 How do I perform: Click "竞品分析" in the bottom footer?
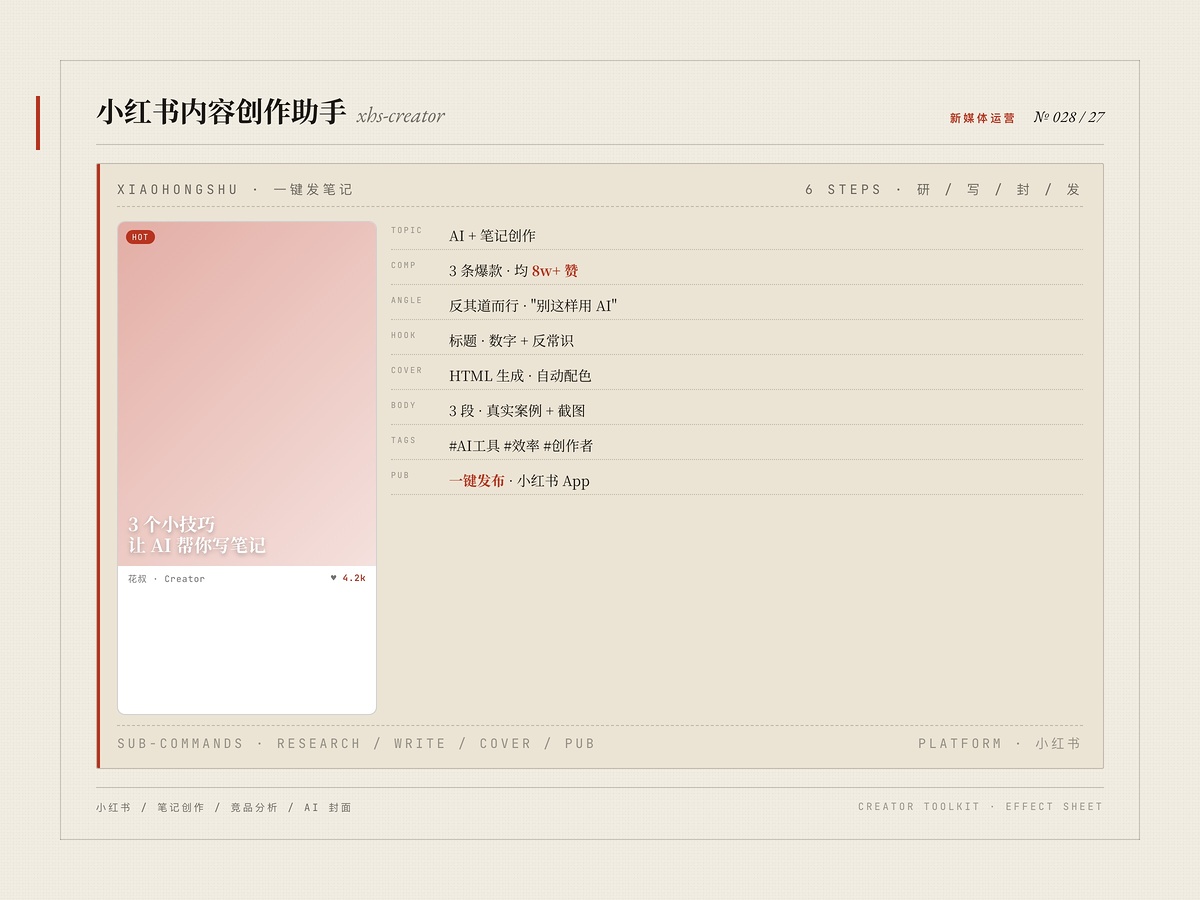[254, 808]
